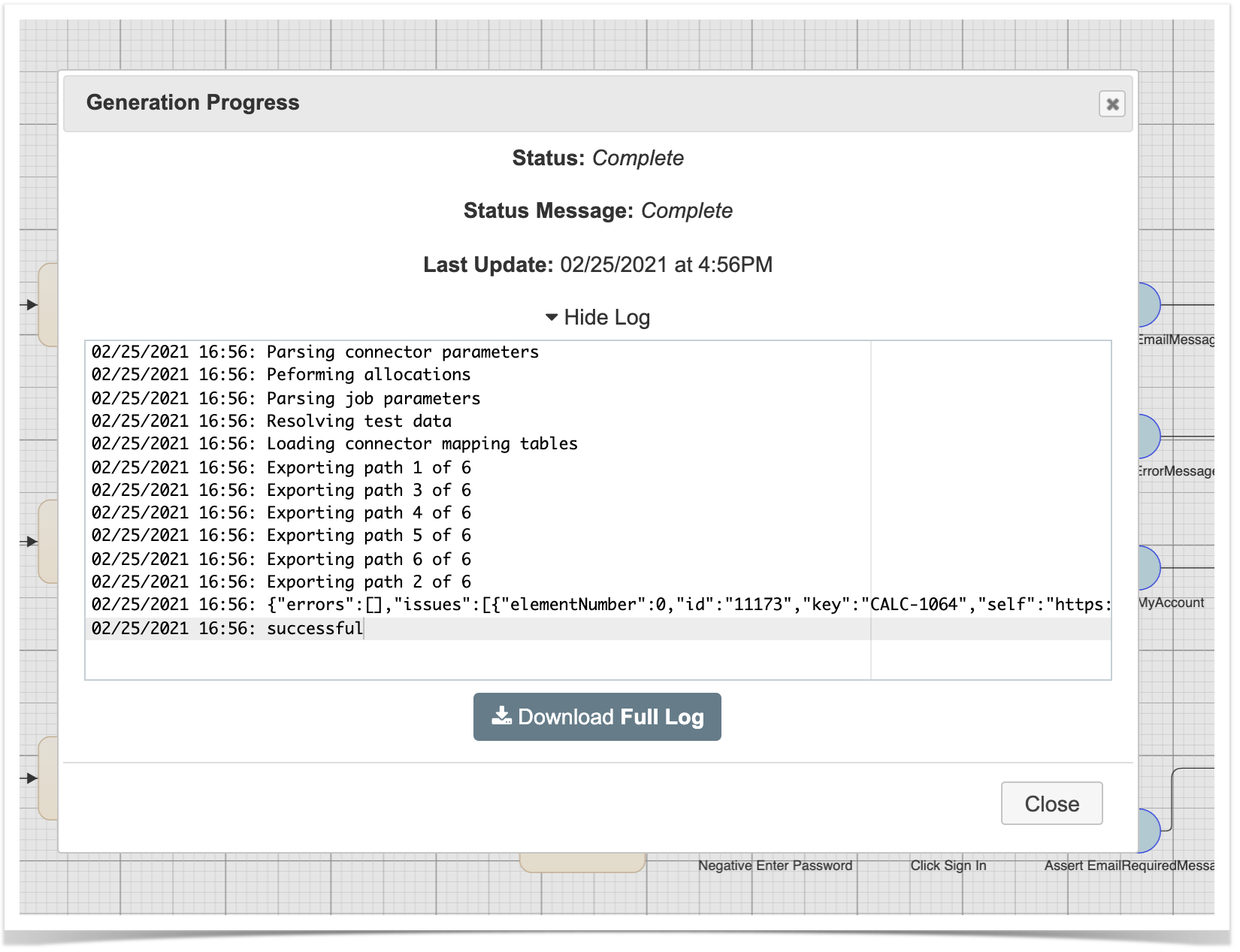The image size is (1240, 952).
Task: Select the Click Sign In node label
Action: click(948, 866)
